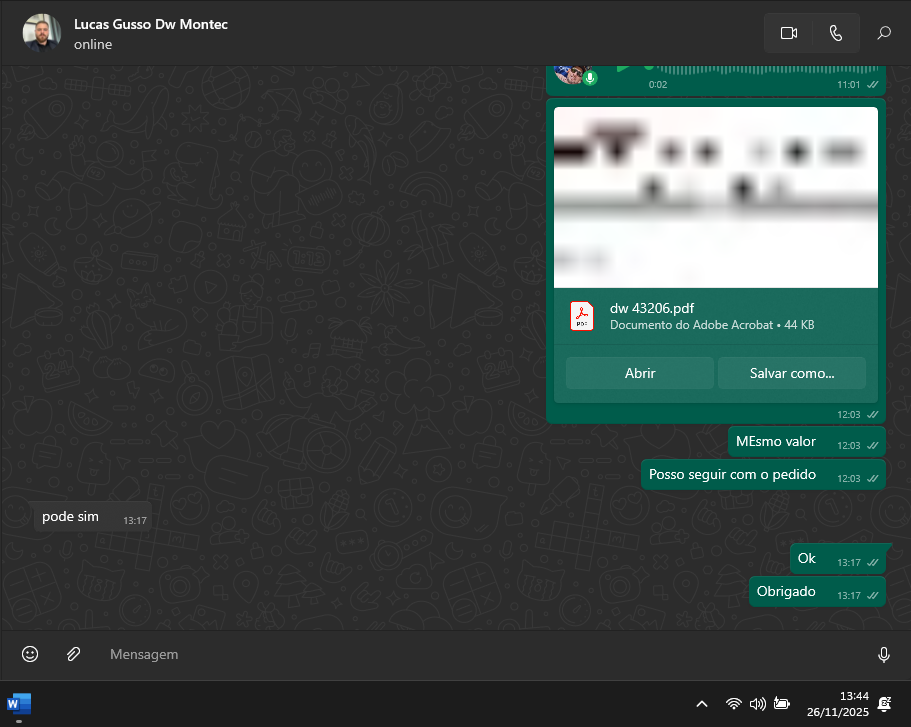Viewport: 911px width, 727px height.
Task: Click the Mensagem text input field
Action: [x=480, y=654]
